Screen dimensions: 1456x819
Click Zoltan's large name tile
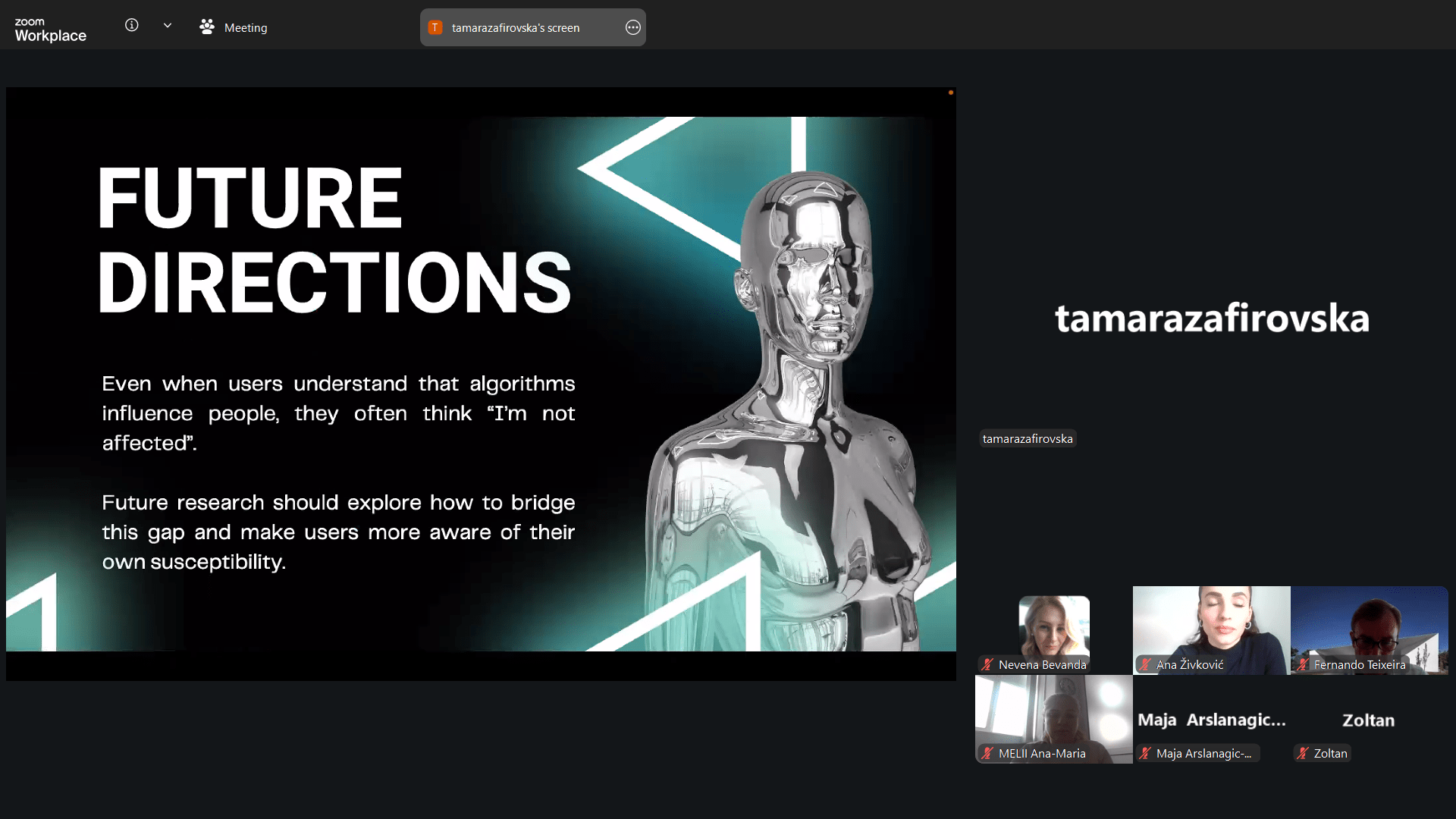(1368, 720)
